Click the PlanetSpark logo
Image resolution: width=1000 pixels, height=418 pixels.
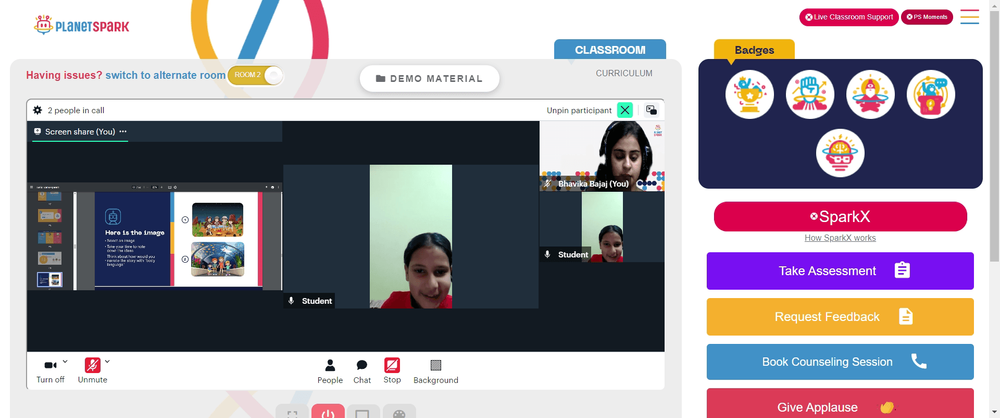pyautogui.click(x=82, y=26)
